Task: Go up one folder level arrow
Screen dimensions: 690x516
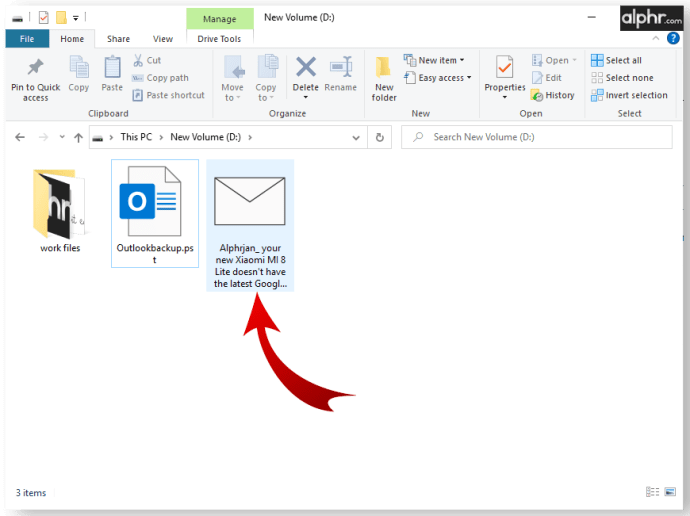Action: pos(78,138)
